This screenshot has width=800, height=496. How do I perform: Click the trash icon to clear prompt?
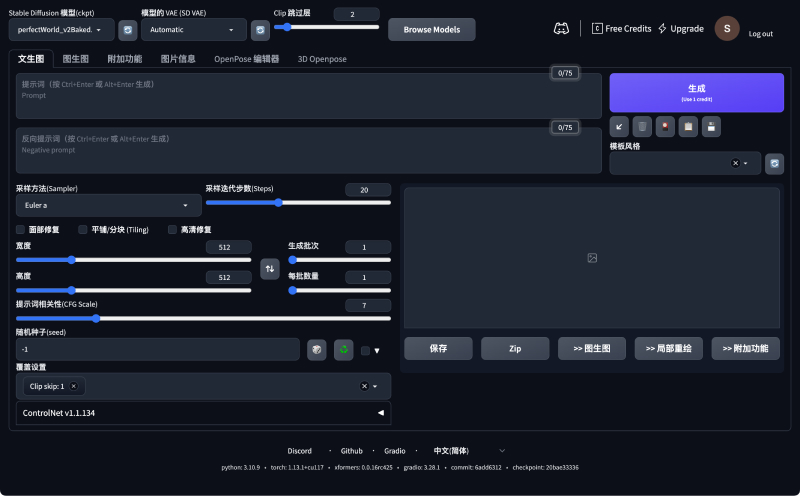tap(642, 126)
